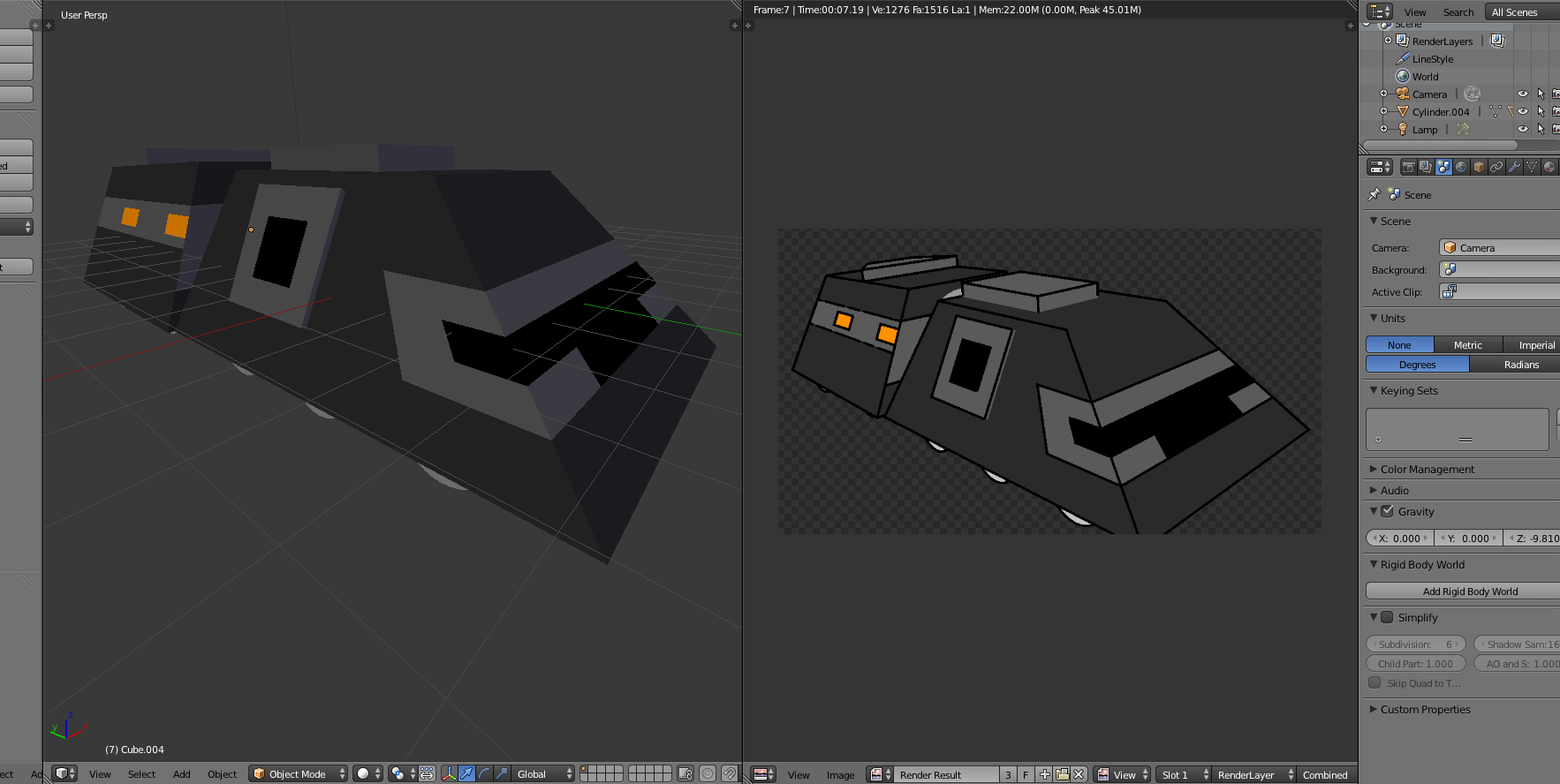Open the Add menu in 3D viewport
Image resolution: width=1560 pixels, height=784 pixels.
click(181, 773)
